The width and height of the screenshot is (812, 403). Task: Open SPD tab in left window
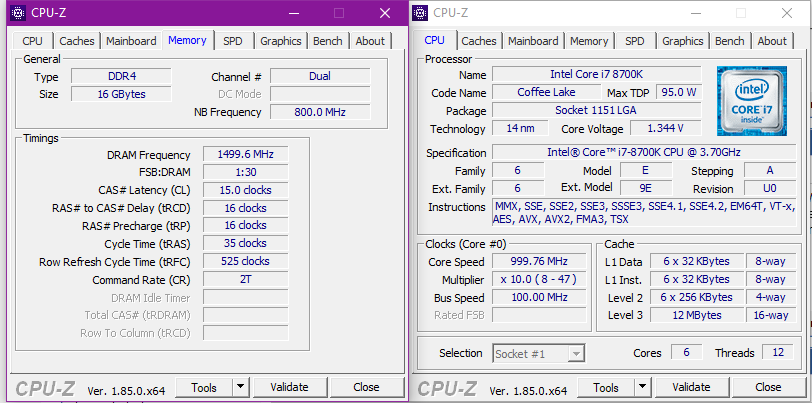[x=233, y=41]
